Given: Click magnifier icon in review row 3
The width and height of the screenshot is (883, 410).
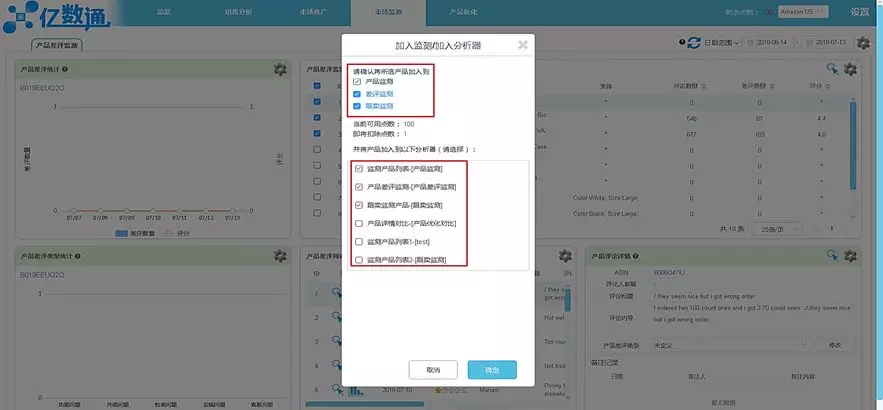Looking at the screenshot, I should [x=337, y=341].
